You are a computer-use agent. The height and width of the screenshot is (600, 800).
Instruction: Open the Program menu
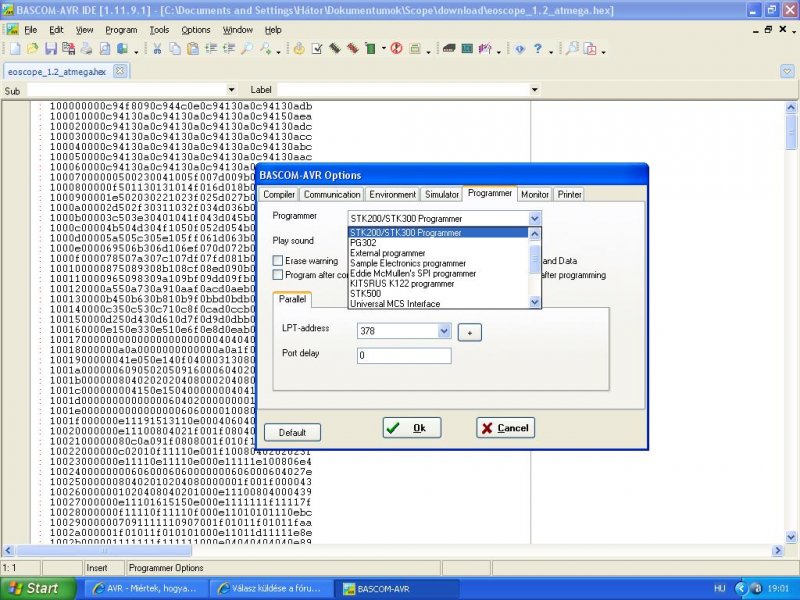(x=121, y=30)
